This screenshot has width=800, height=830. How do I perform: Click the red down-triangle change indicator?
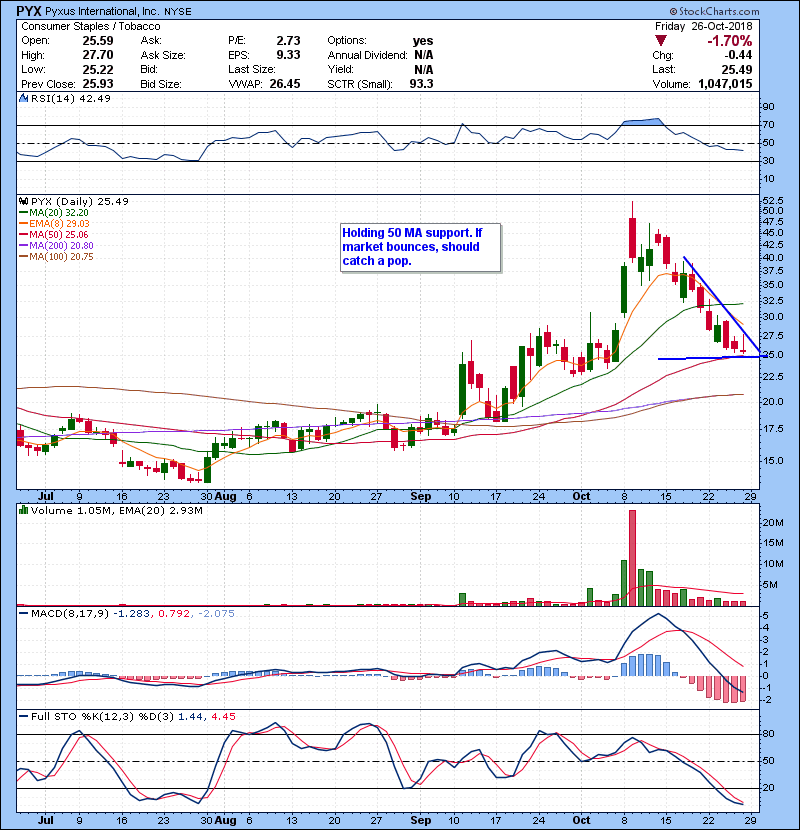[x=660, y=41]
